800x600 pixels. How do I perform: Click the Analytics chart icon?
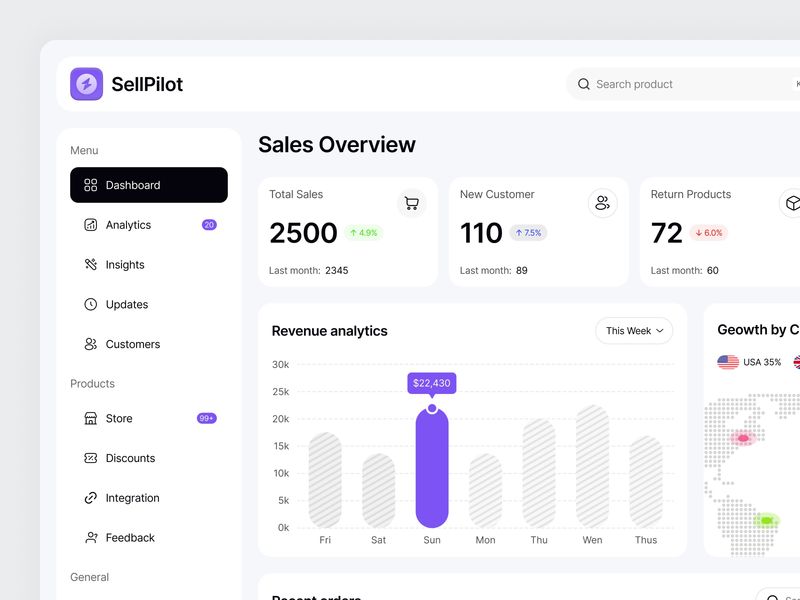pyautogui.click(x=89, y=225)
